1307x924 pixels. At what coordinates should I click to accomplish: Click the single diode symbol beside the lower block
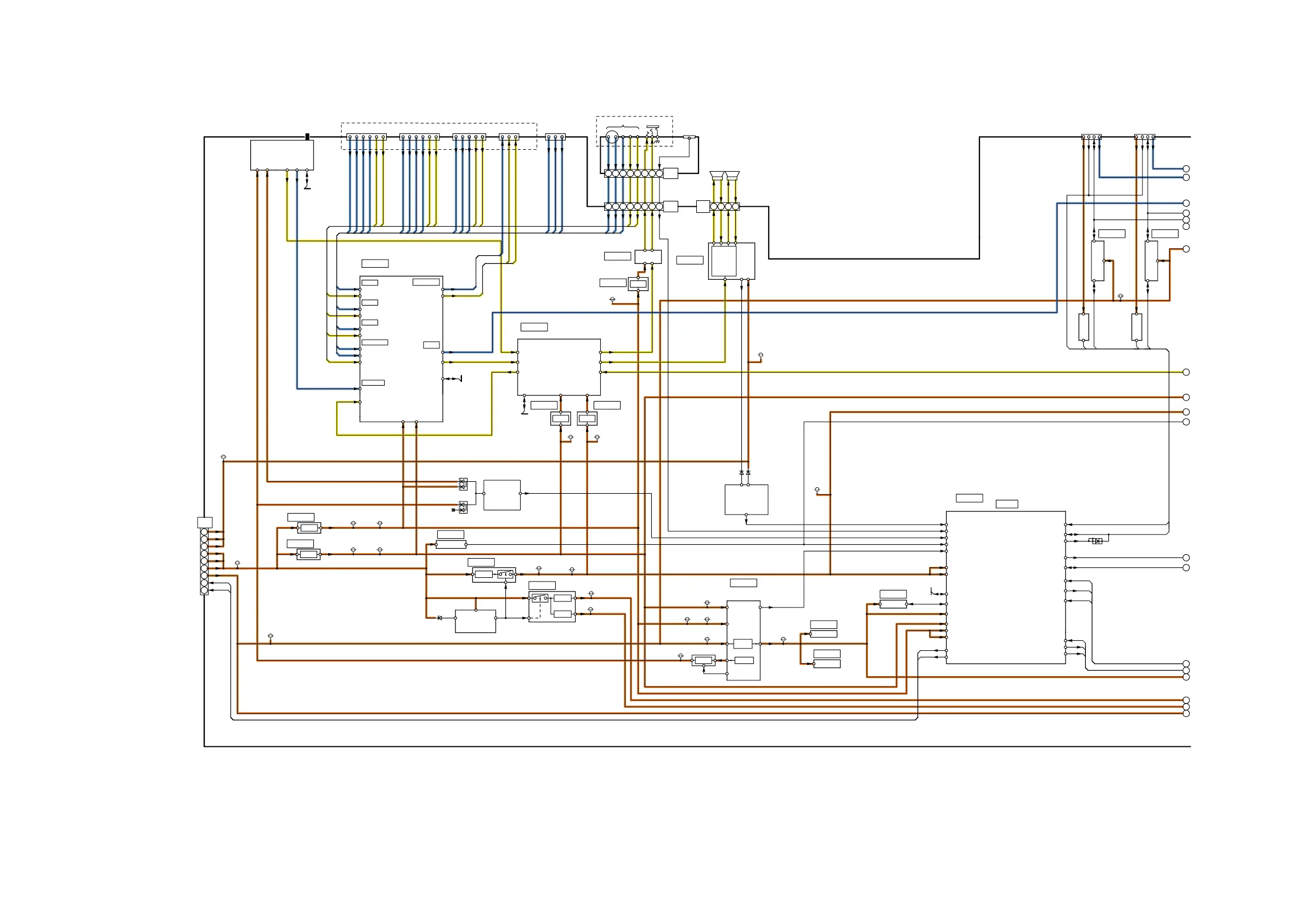(440, 618)
